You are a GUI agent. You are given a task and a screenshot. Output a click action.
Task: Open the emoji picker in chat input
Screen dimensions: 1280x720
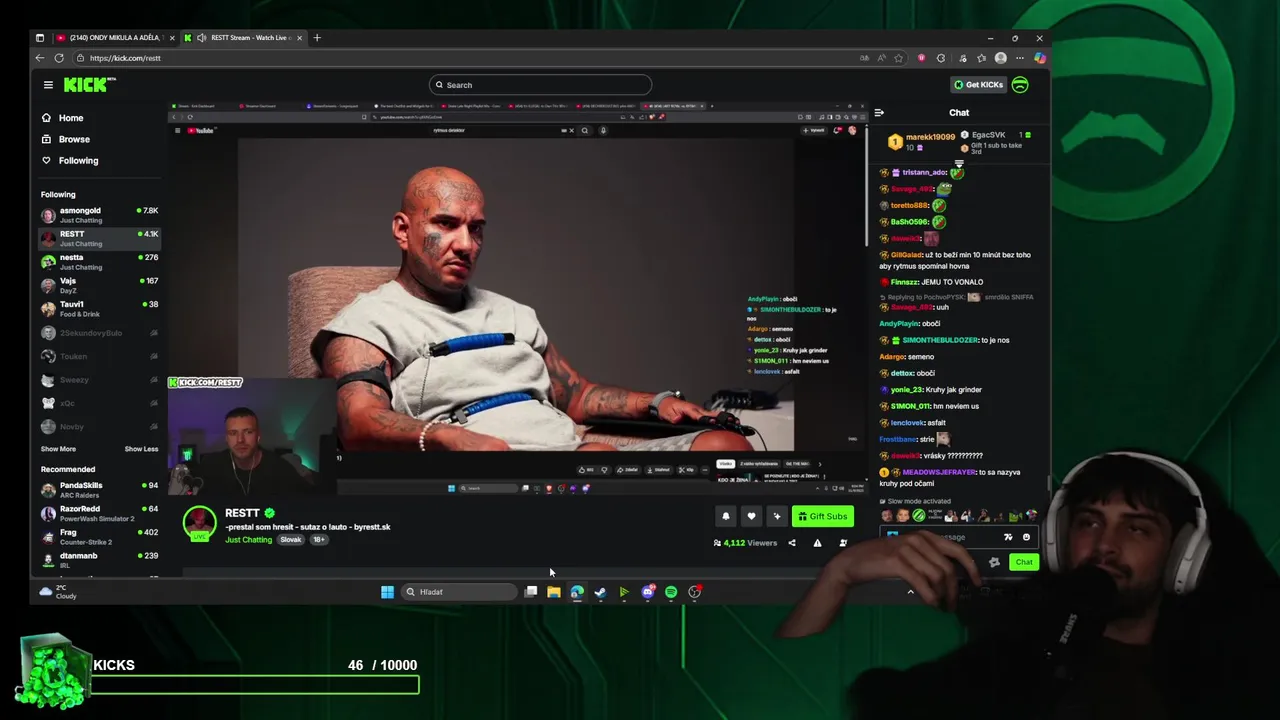pyautogui.click(x=1026, y=537)
